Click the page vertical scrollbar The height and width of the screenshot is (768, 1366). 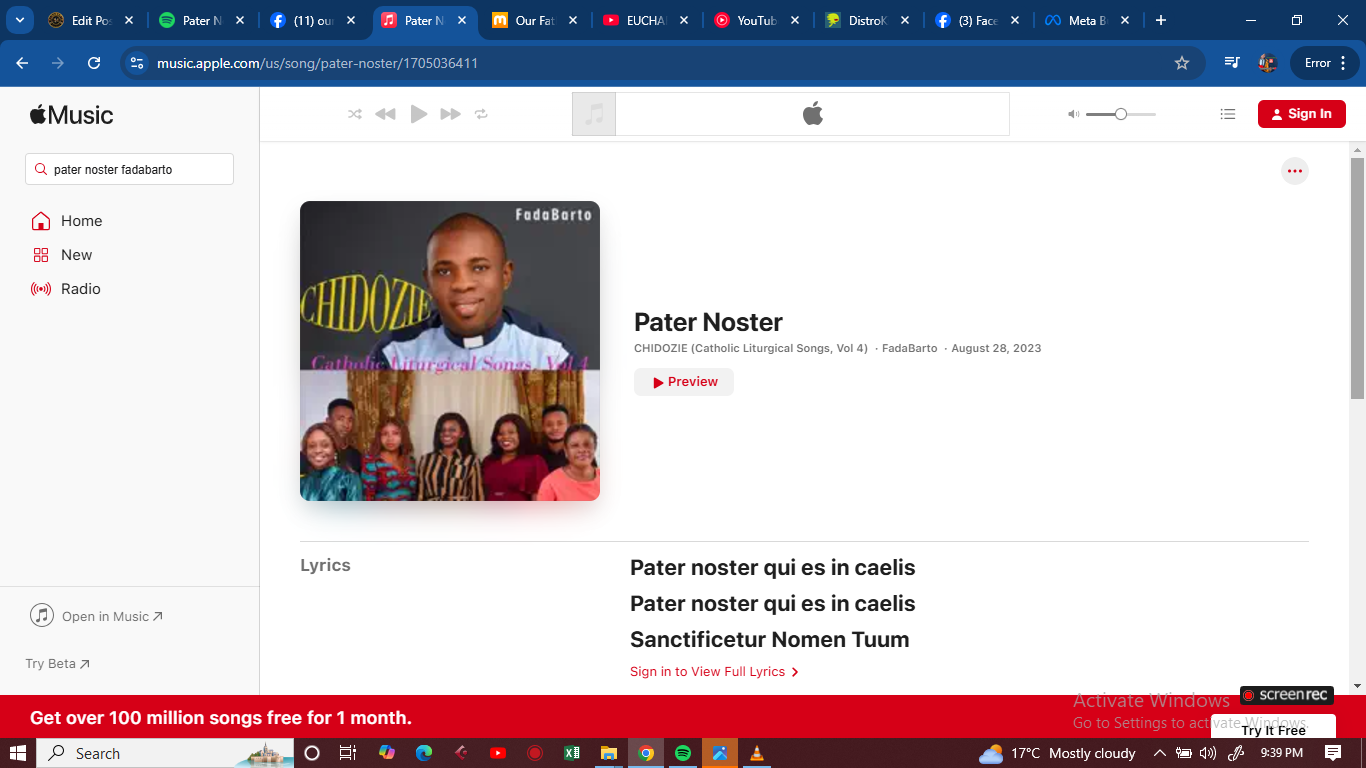pos(1357,278)
